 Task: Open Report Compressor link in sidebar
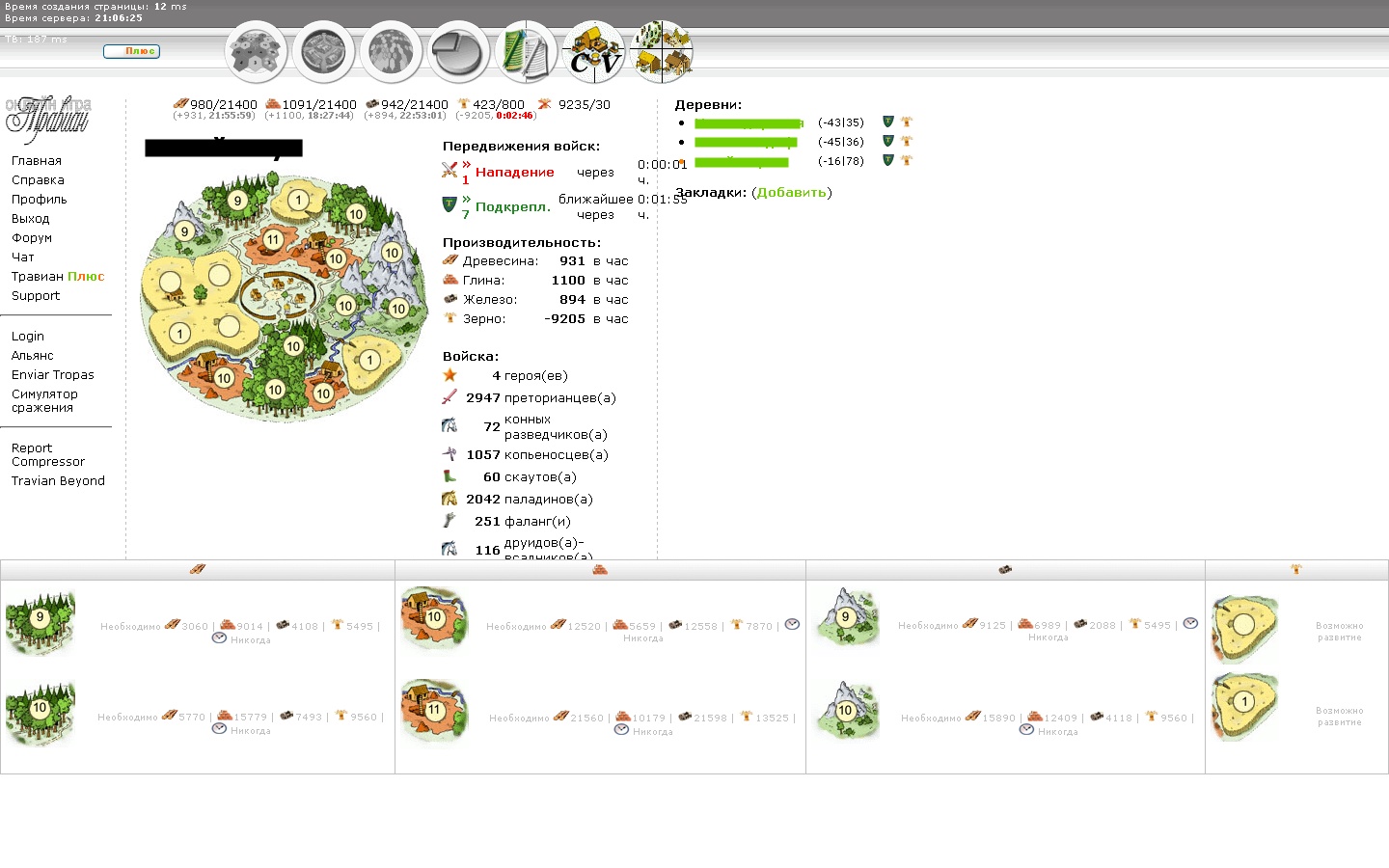[x=47, y=454]
